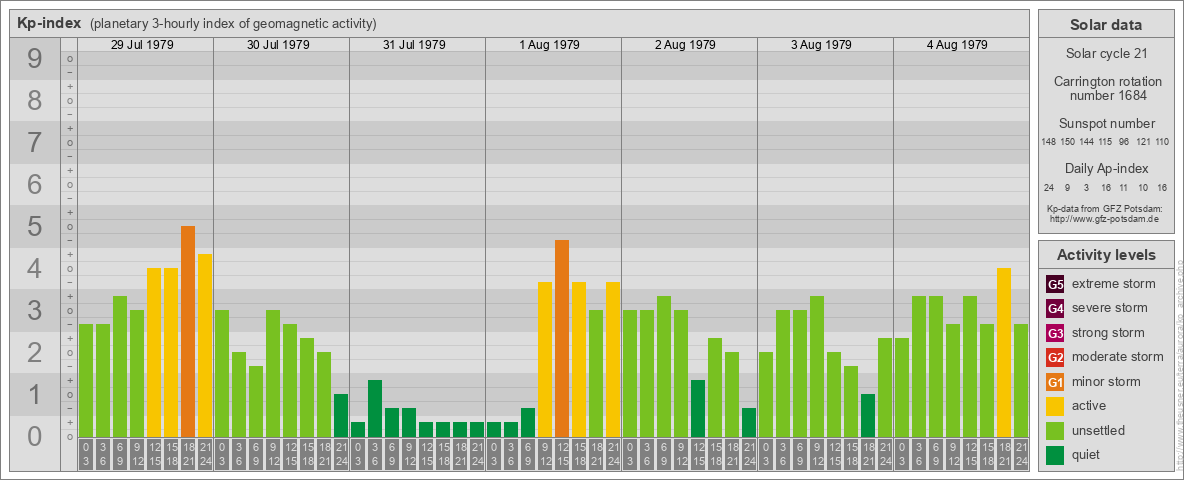Select the '31 Jul 1979' date header
The width and height of the screenshot is (1184, 480).
pos(414,45)
